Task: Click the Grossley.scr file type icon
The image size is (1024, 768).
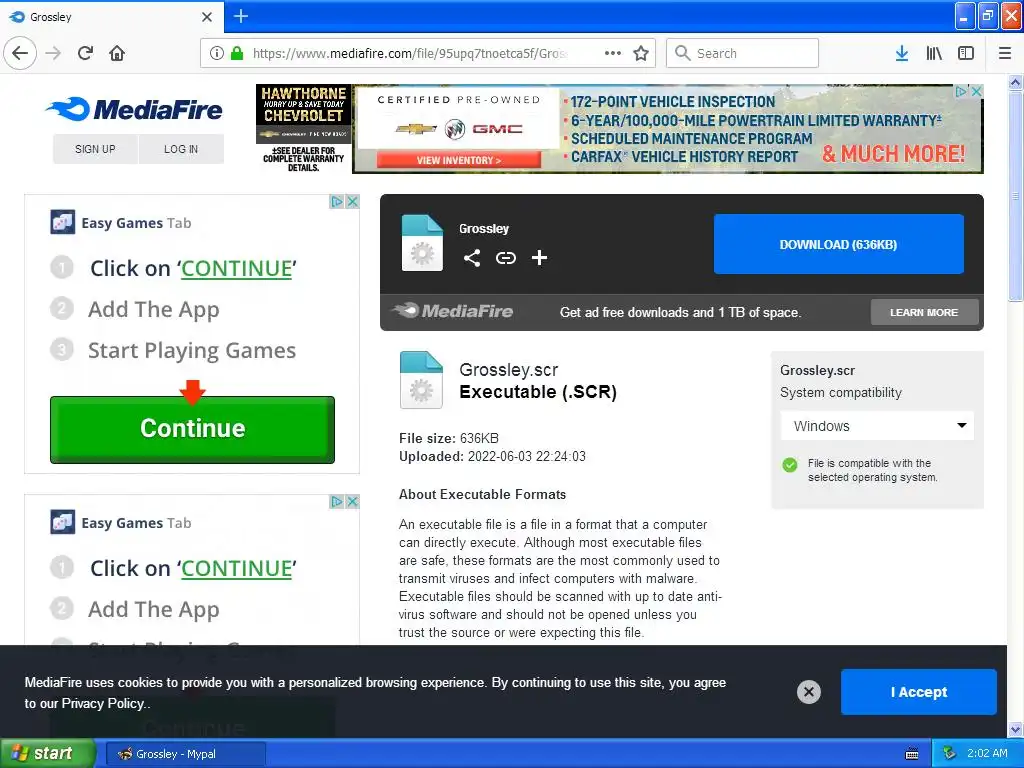Action: tap(421, 380)
